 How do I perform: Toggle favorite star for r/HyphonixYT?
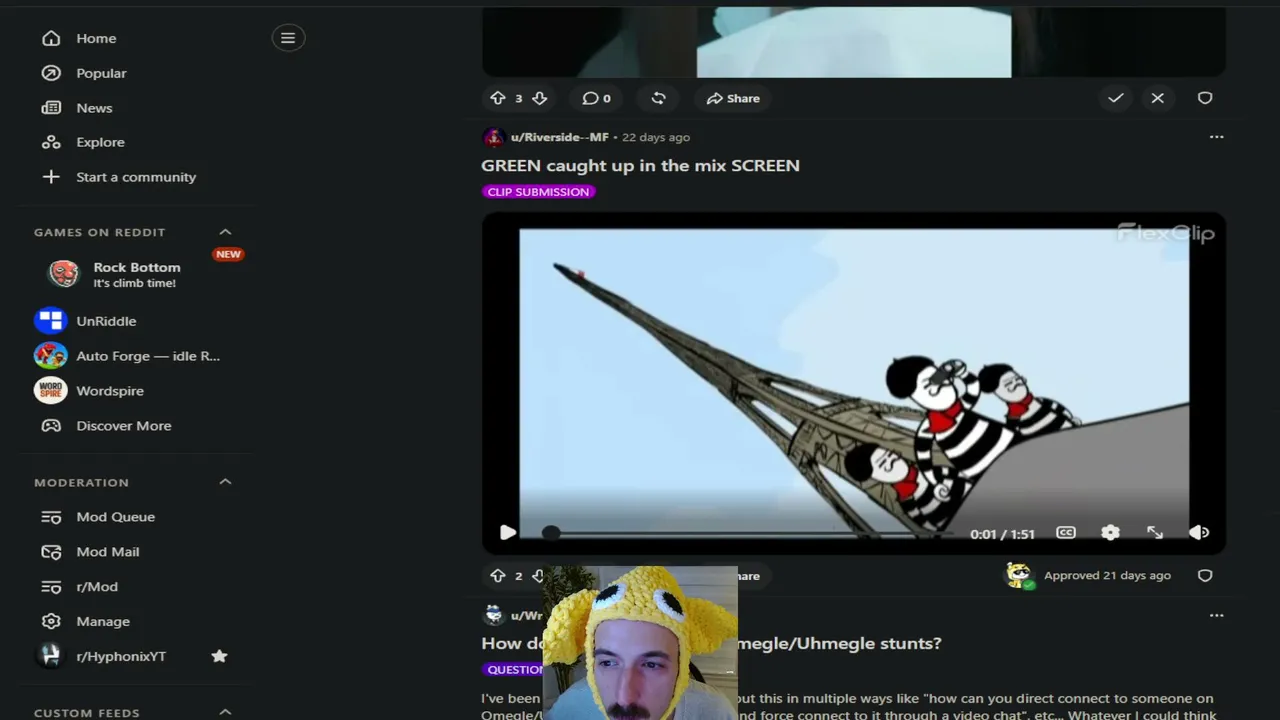pyautogui.click(x=219, y=656)
